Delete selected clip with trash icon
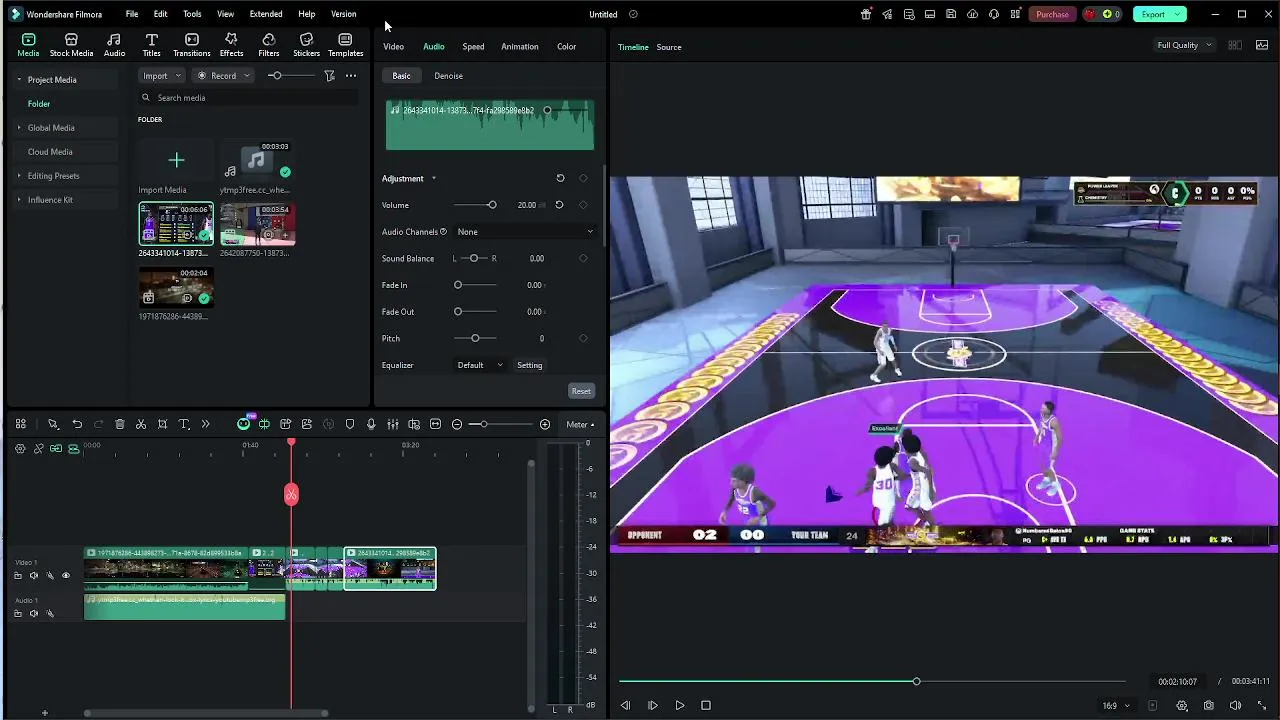This screenshot has height=720, width=1280. point(120,425)
